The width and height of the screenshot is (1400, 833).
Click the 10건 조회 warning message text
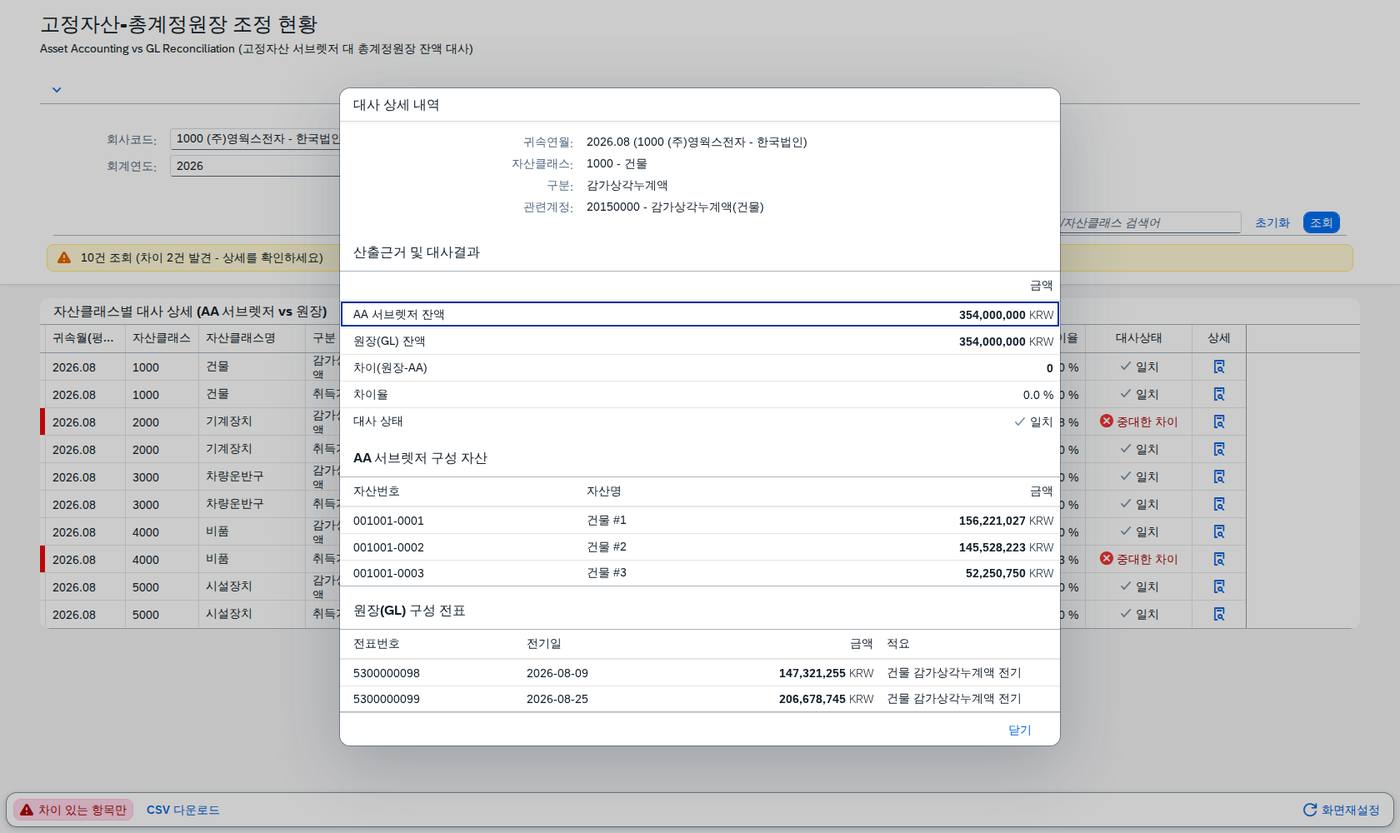click(202, 258)
